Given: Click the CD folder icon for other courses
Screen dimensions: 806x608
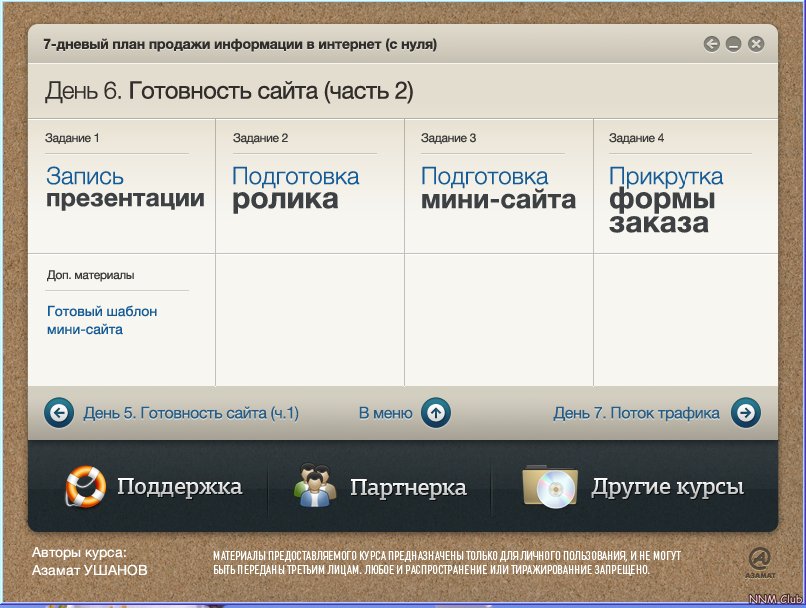Looking at the screenshot, I should tap(550, 487).
